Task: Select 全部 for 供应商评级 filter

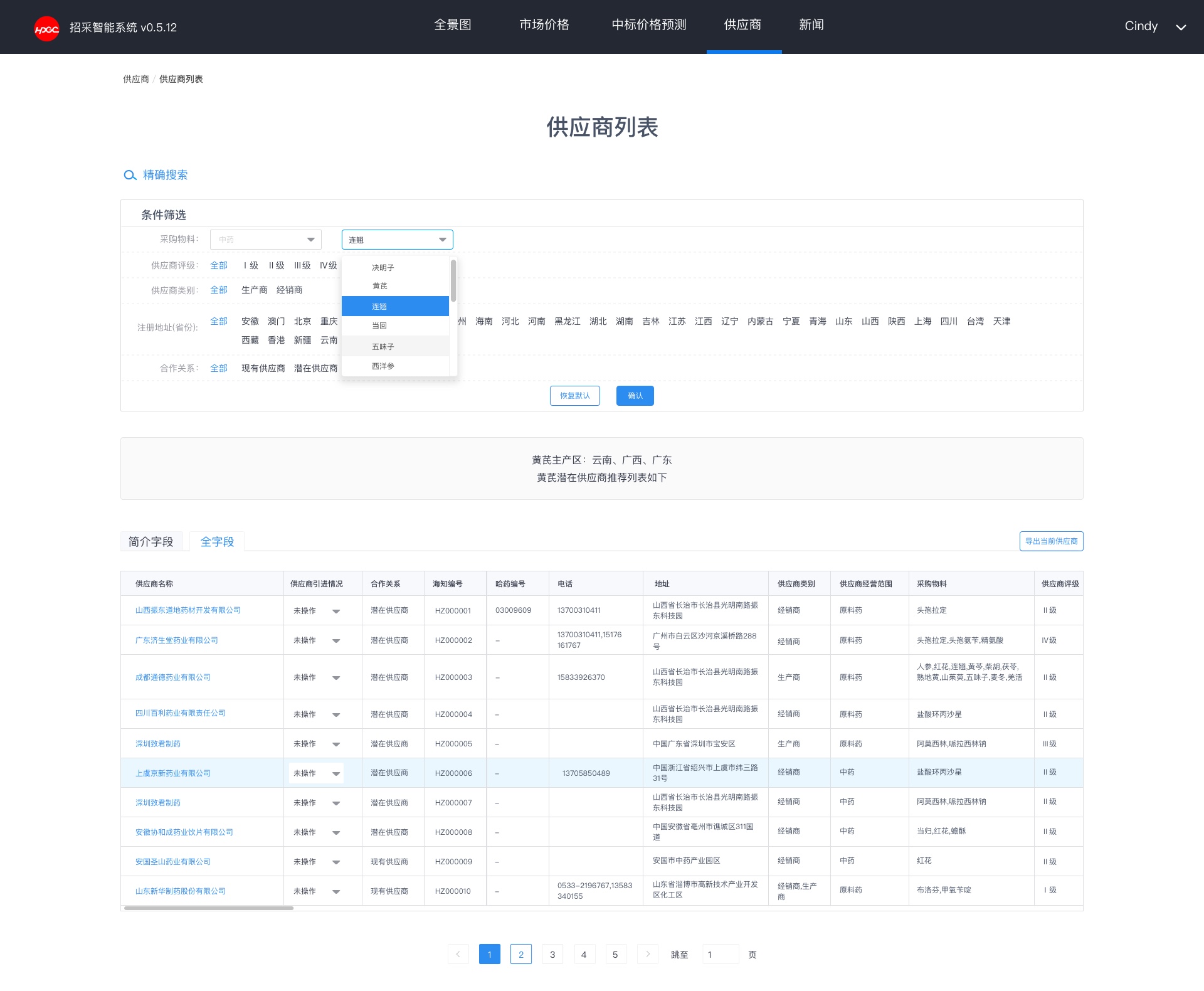Action: (219, 265)
